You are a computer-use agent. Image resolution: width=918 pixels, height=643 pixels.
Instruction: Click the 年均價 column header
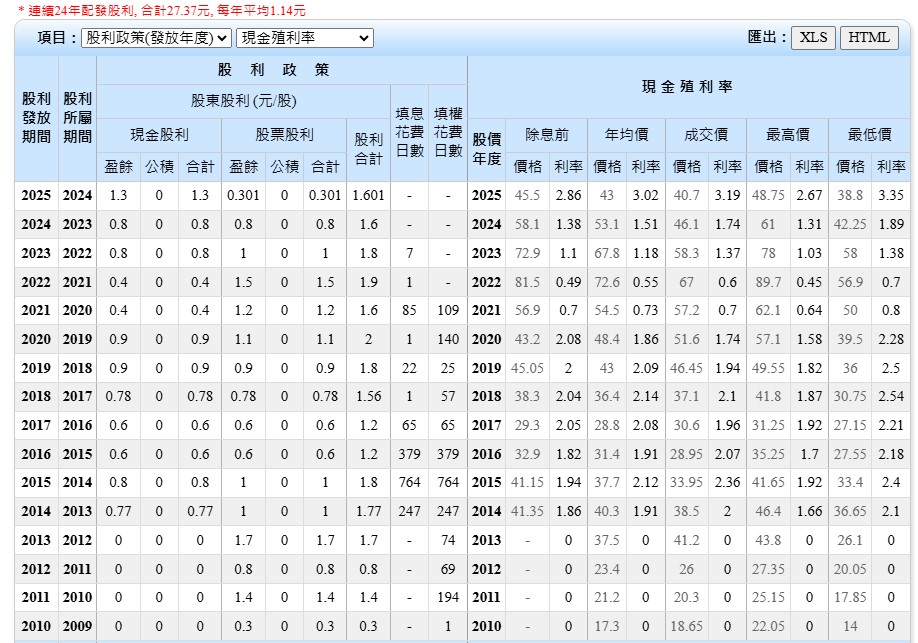626,134
